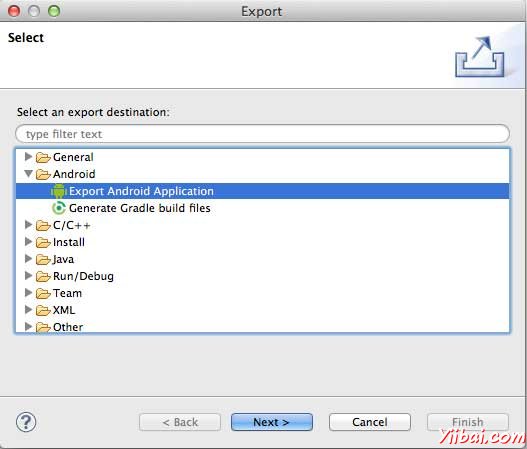The image size is (527, 449).
Task: Expand the XML category
Action: click(x=29, y=310)
